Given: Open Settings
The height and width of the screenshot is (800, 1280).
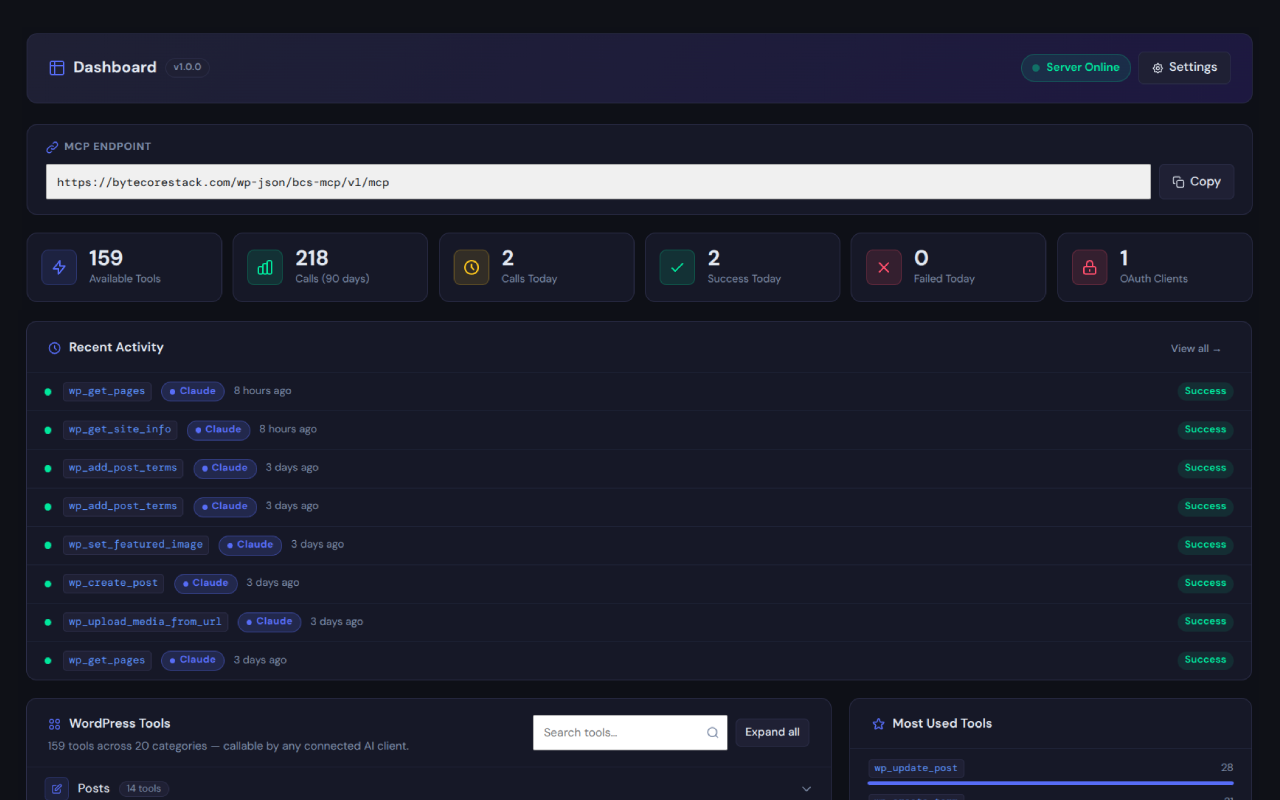Looking at the screenshot, I should 1184,68.
